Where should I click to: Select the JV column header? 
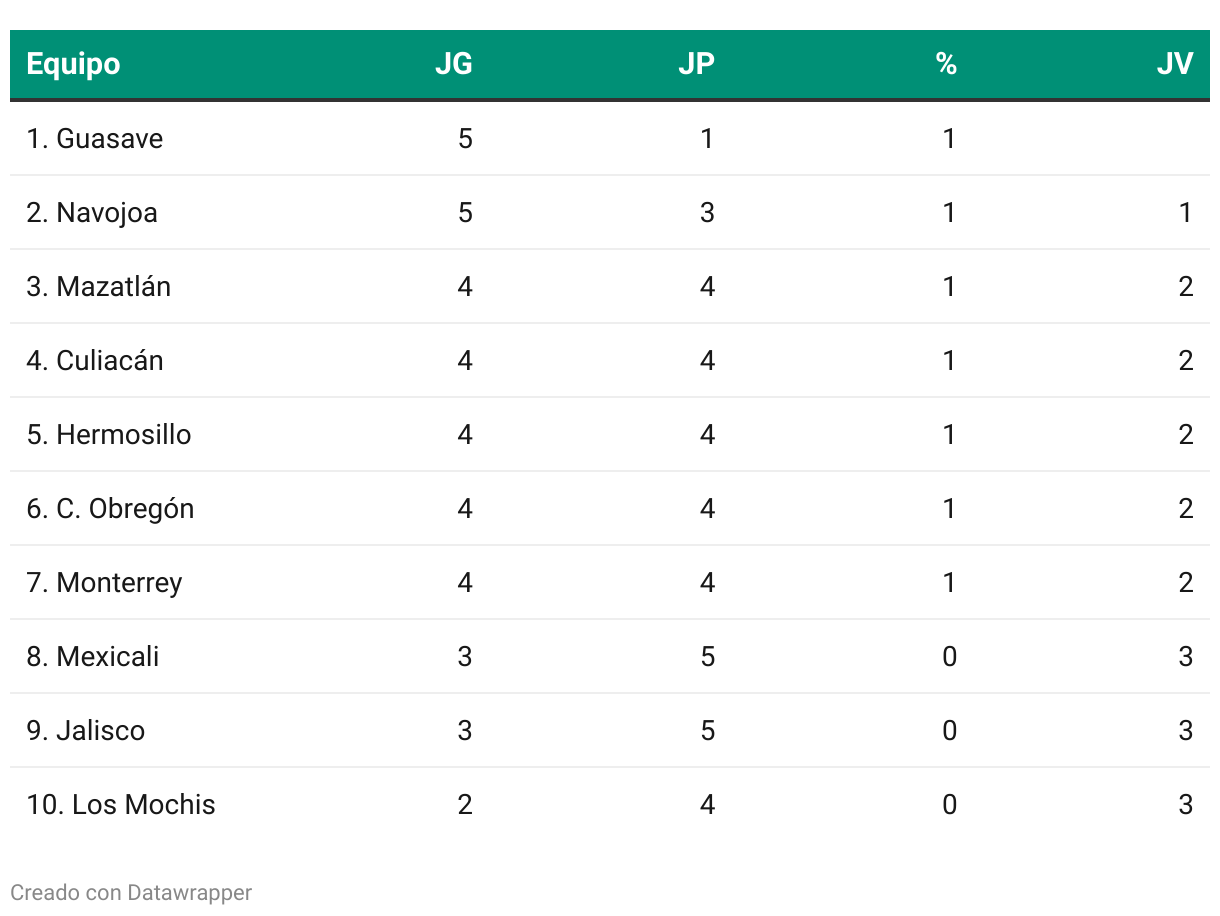click(1175, 64)
